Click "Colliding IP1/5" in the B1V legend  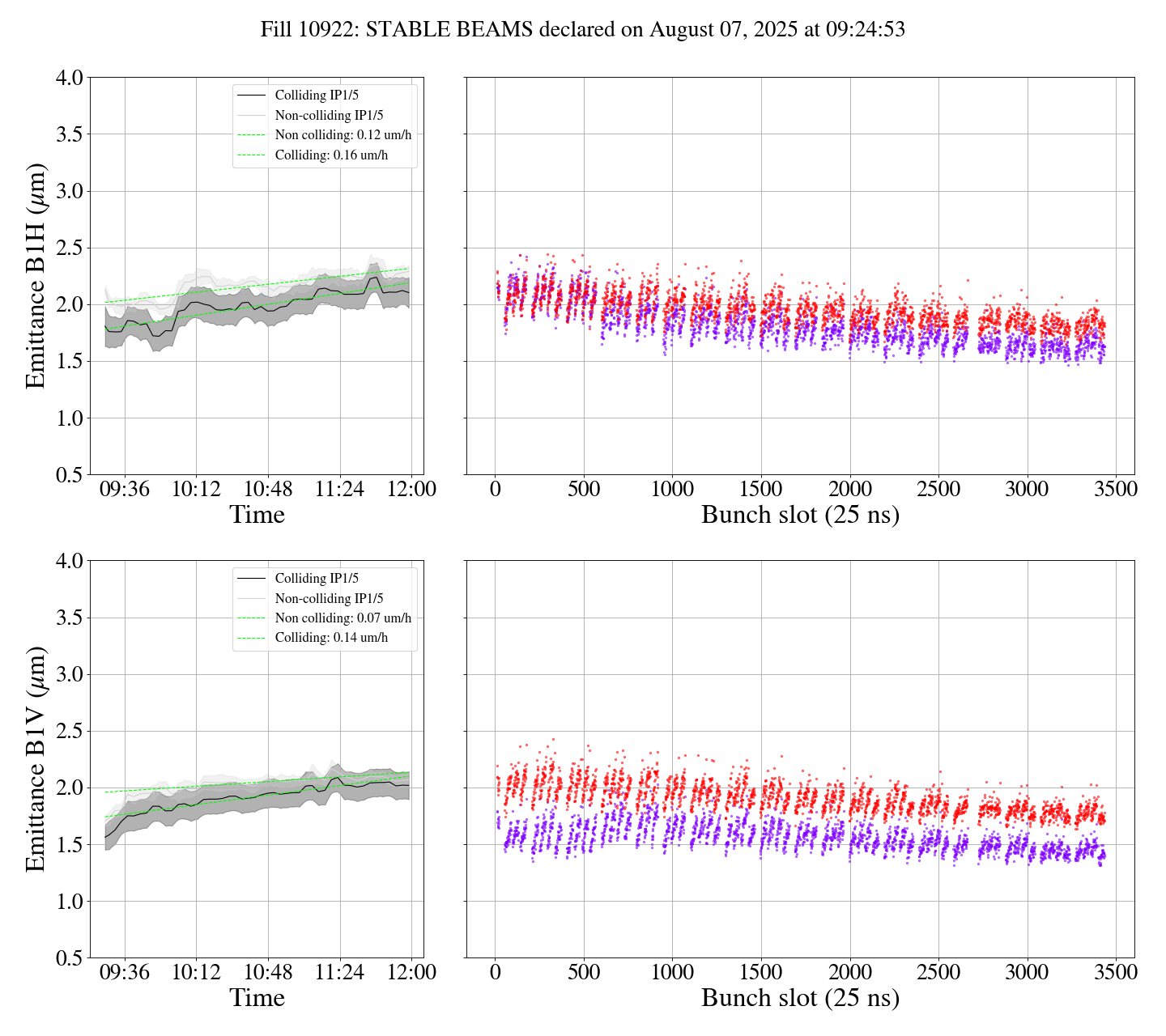point(317,579)
